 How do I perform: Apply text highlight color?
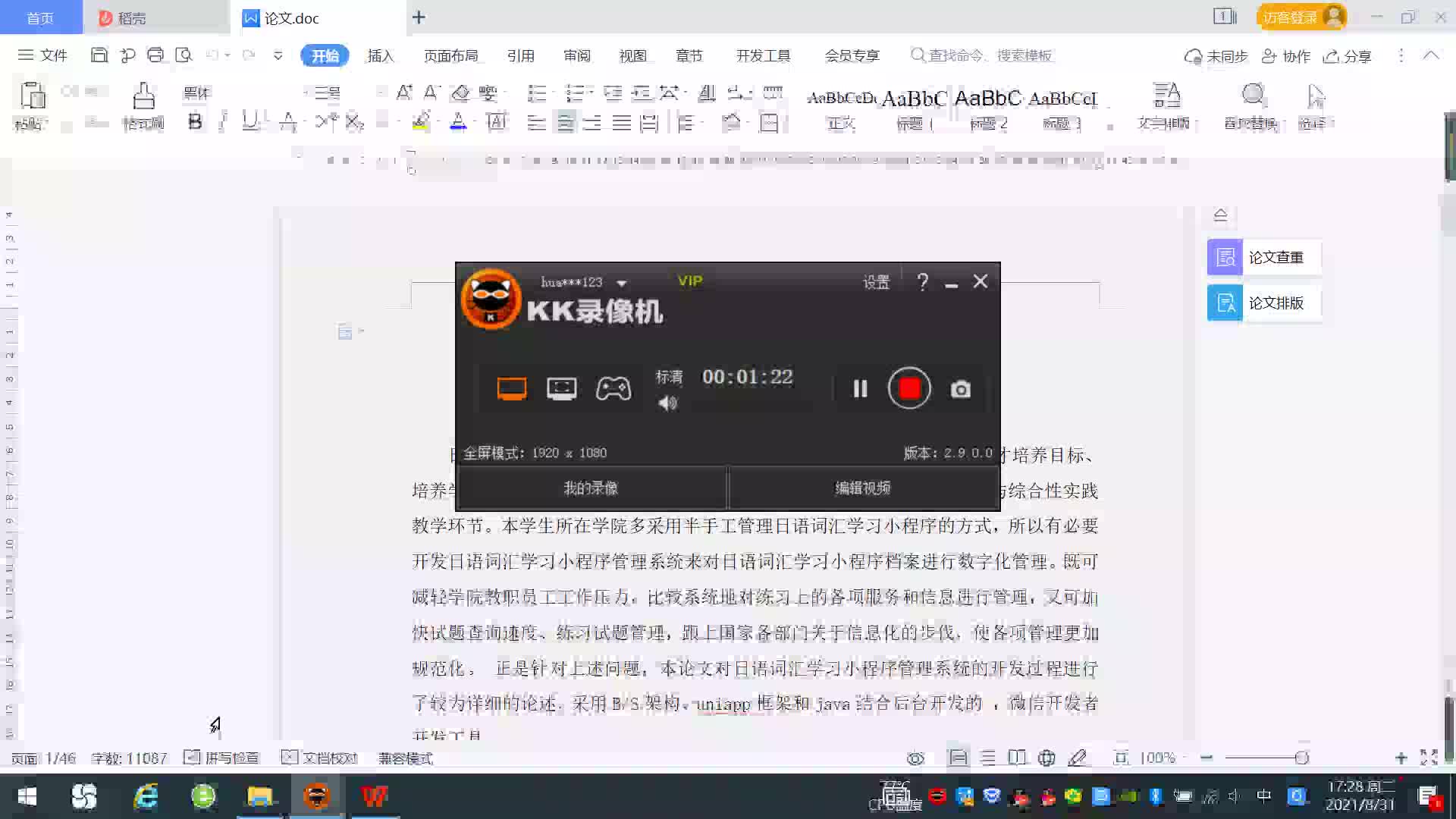pos(421,121)
